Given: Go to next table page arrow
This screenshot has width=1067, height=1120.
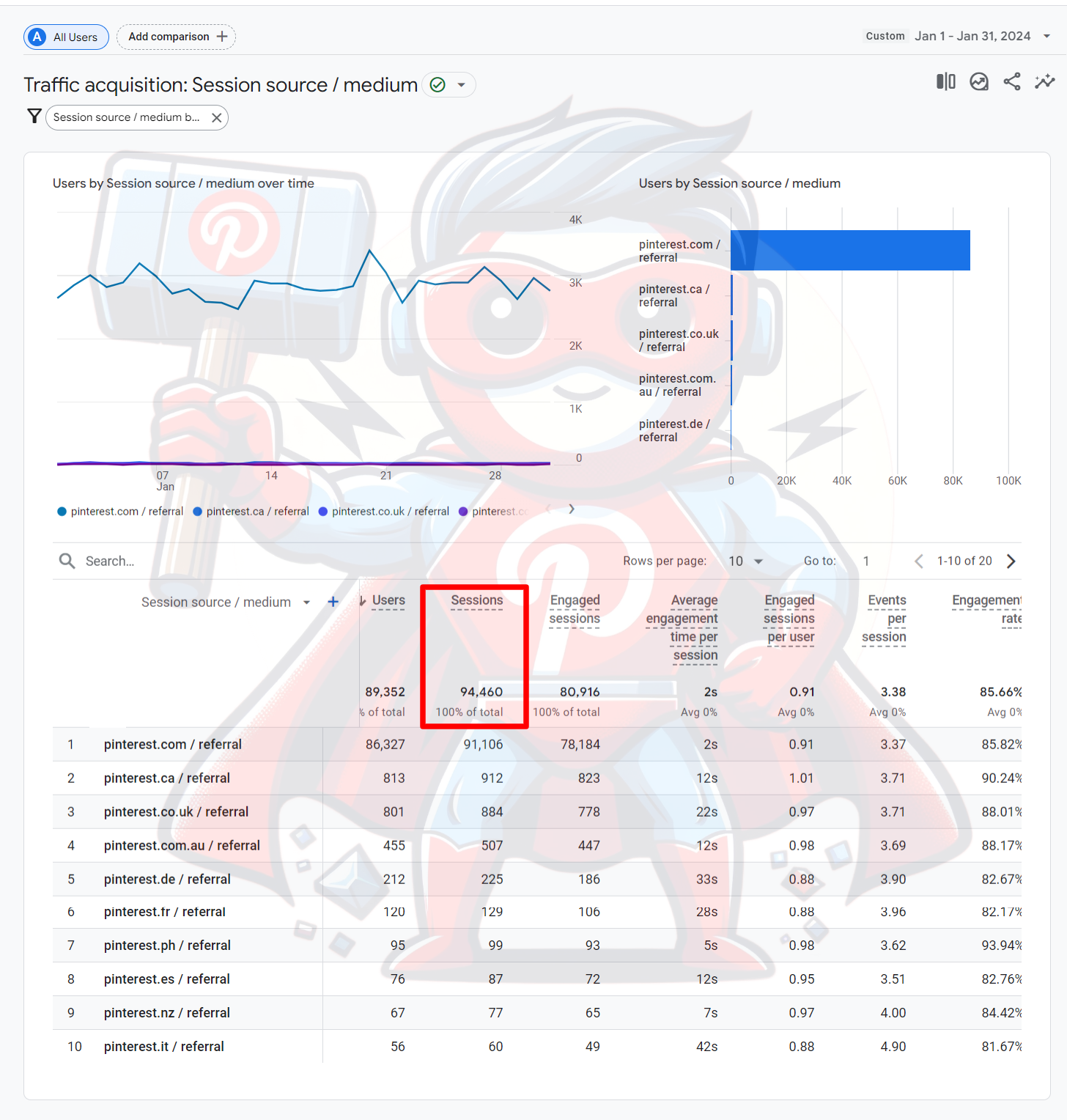Looking at the screenshot, I should click(1011, 561).
